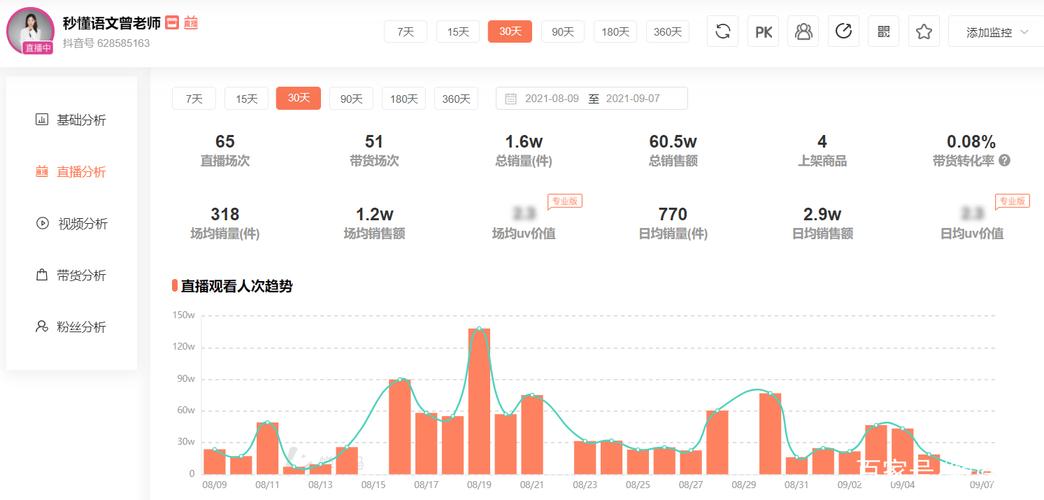This screenshot has width=1044, height=500.
Task: Click the 08/11 bar in the chart
Action: (x=267, y=448)
